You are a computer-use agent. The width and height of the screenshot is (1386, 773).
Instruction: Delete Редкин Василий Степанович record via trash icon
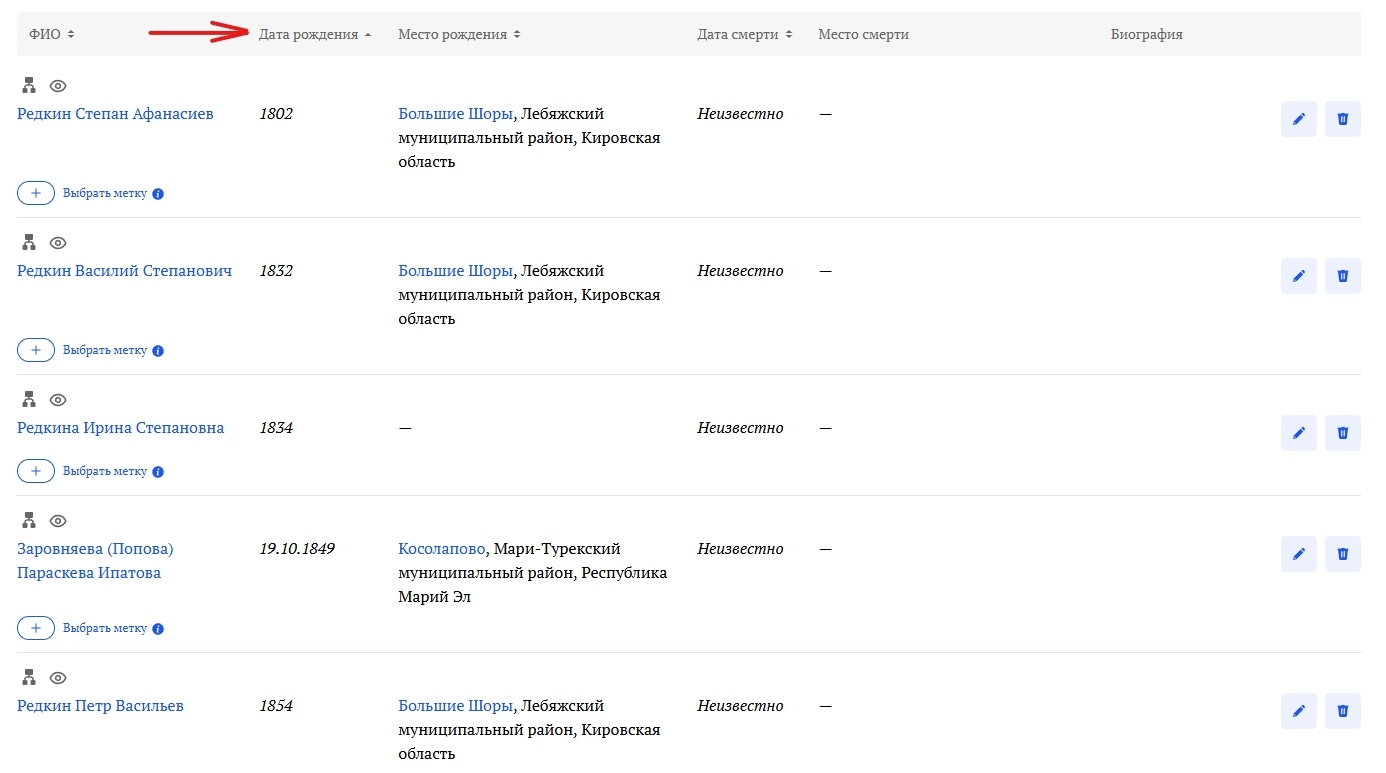(x=1342, y=276)
